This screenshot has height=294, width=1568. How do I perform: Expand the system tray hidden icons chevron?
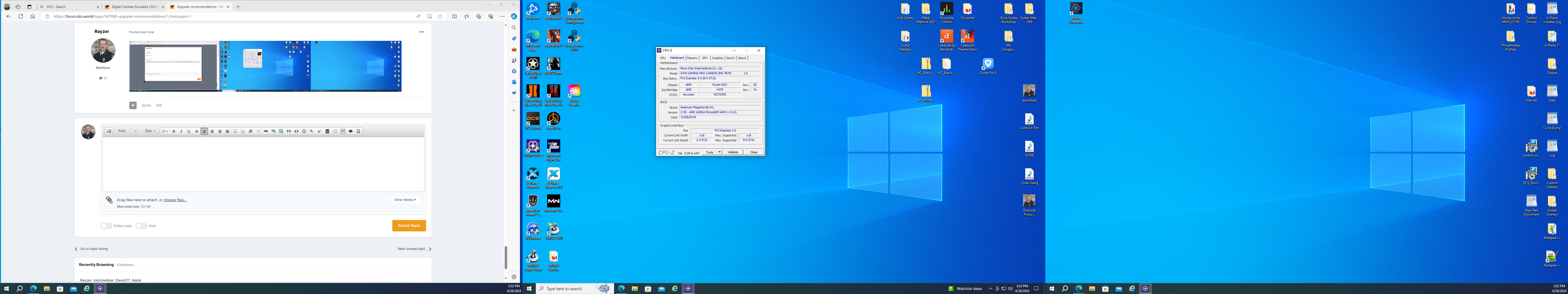[990, 289]
